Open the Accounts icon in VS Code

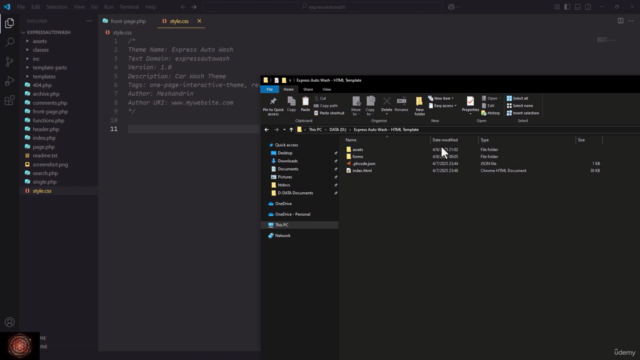(9, 322)
